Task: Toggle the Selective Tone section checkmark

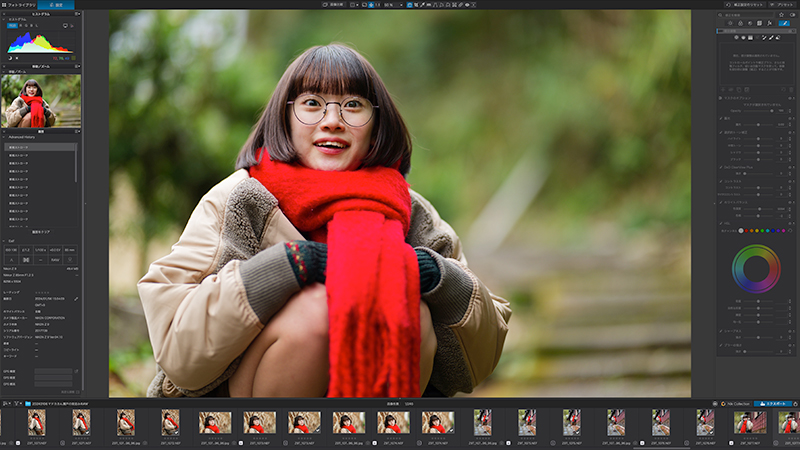Action: point(720,132)
